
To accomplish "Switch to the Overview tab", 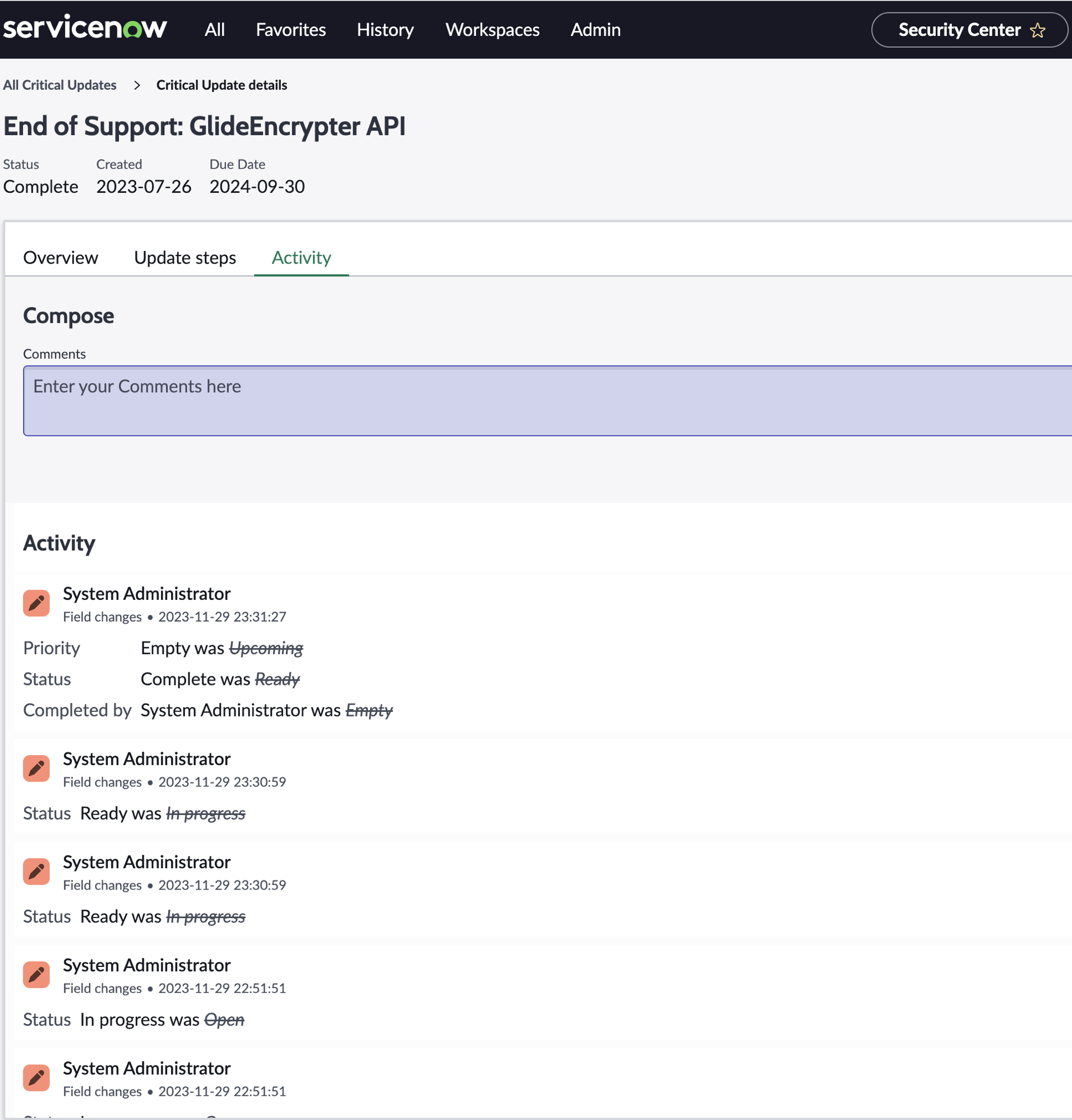I will (x=61, y=258).
